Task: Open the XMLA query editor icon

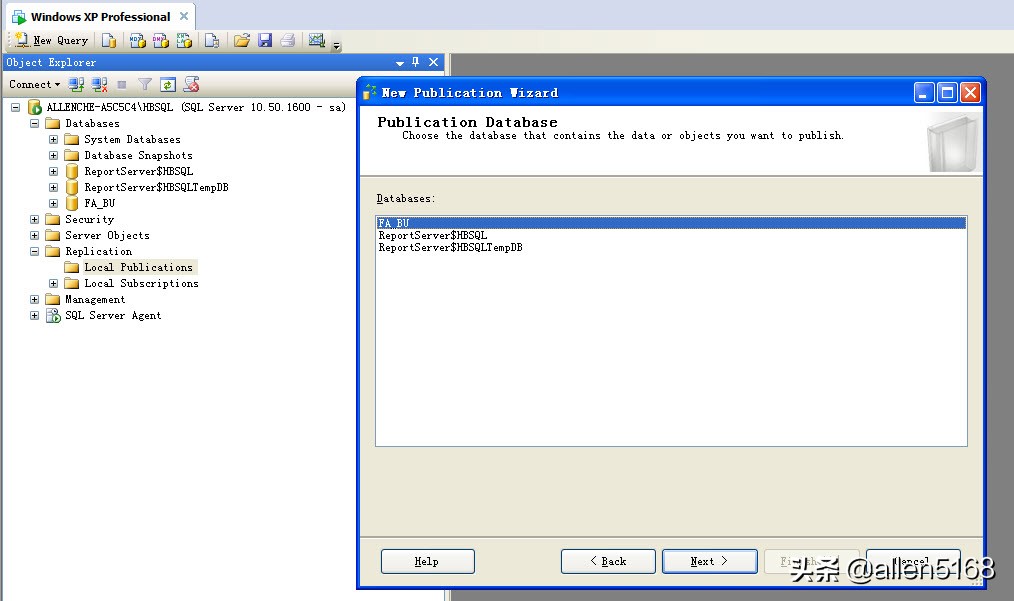Action: (184, 40)
